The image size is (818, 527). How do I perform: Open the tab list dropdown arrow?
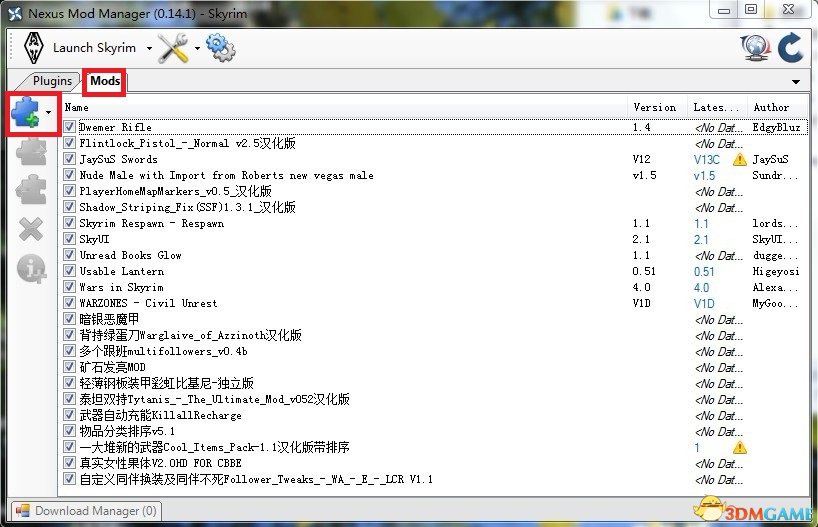tap(796, 82)
